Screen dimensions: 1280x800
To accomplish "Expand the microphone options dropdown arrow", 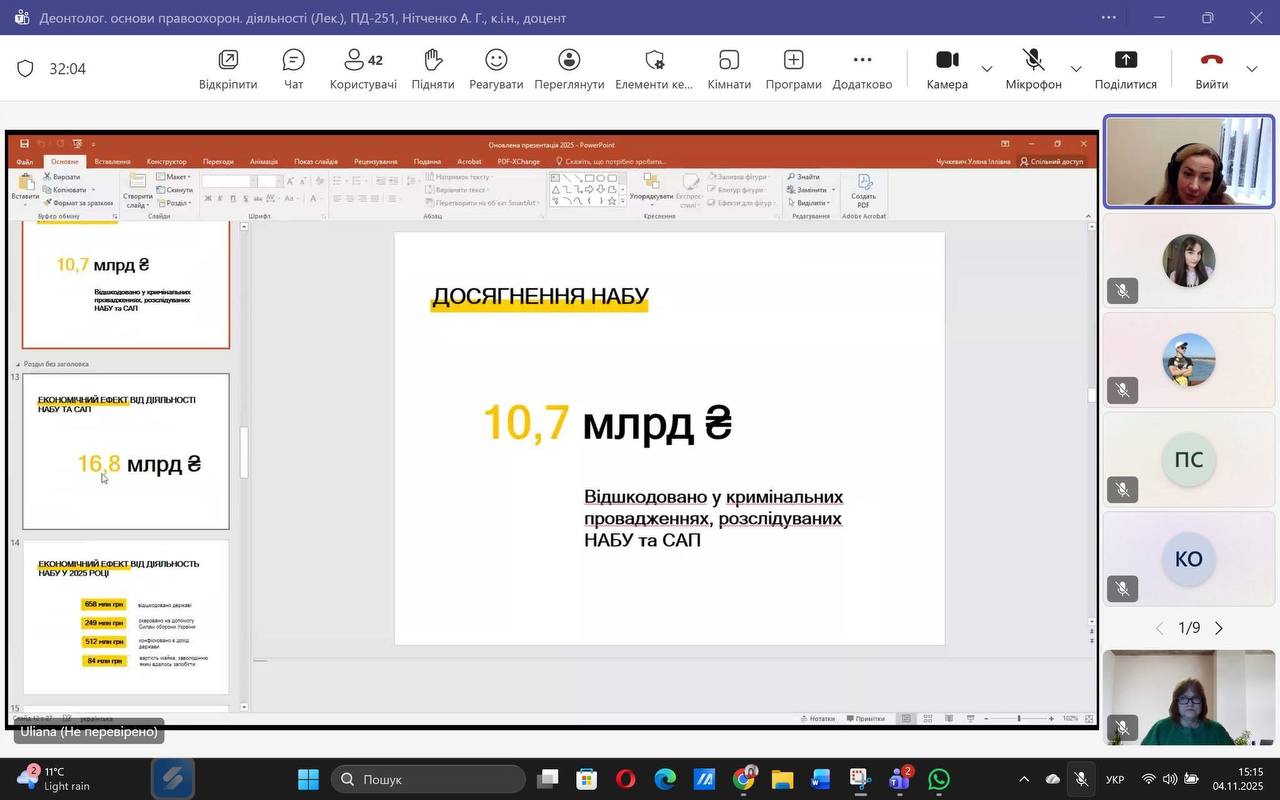I will [1076, 69].
